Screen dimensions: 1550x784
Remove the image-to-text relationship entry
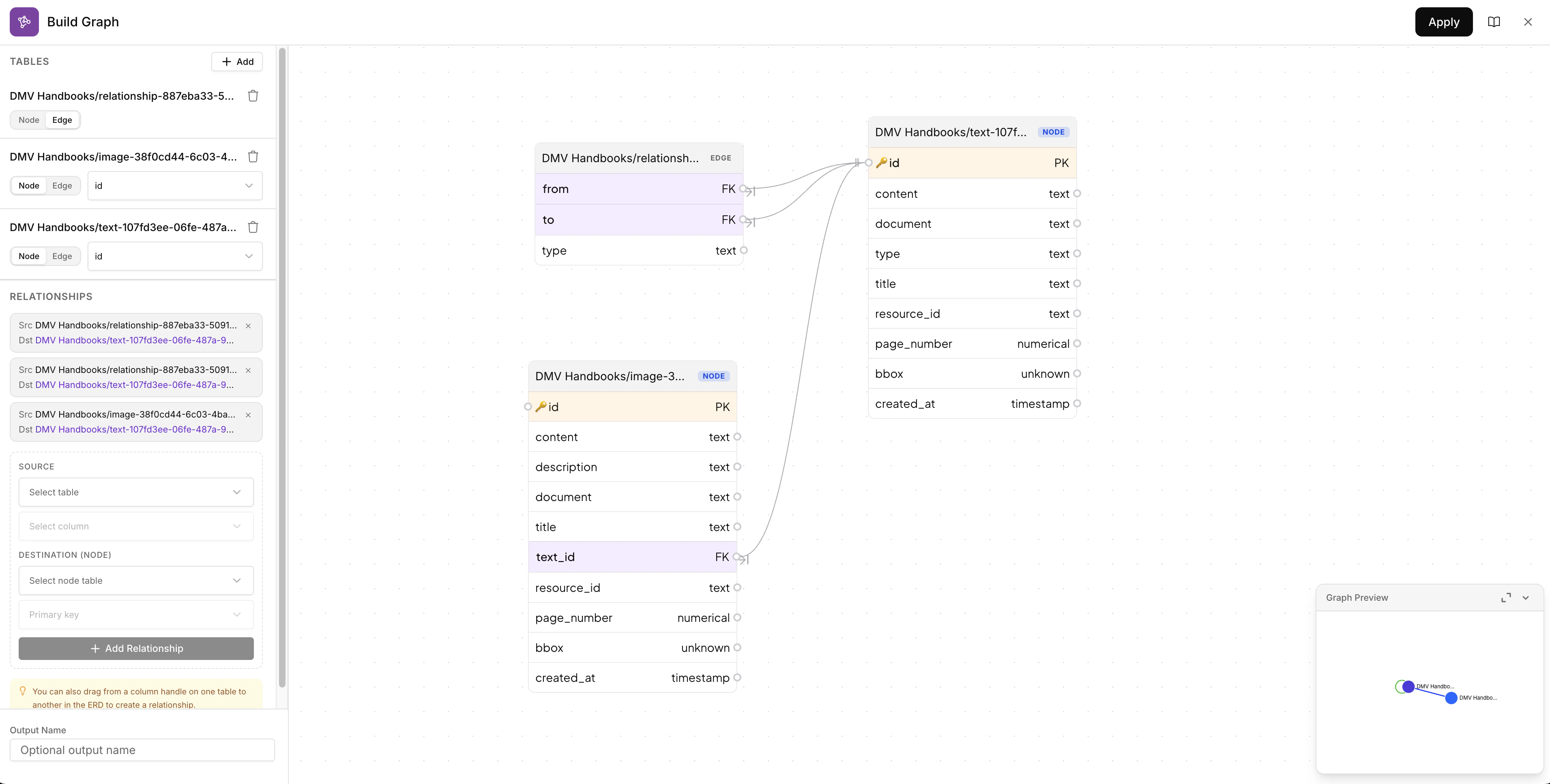(249, 416)
